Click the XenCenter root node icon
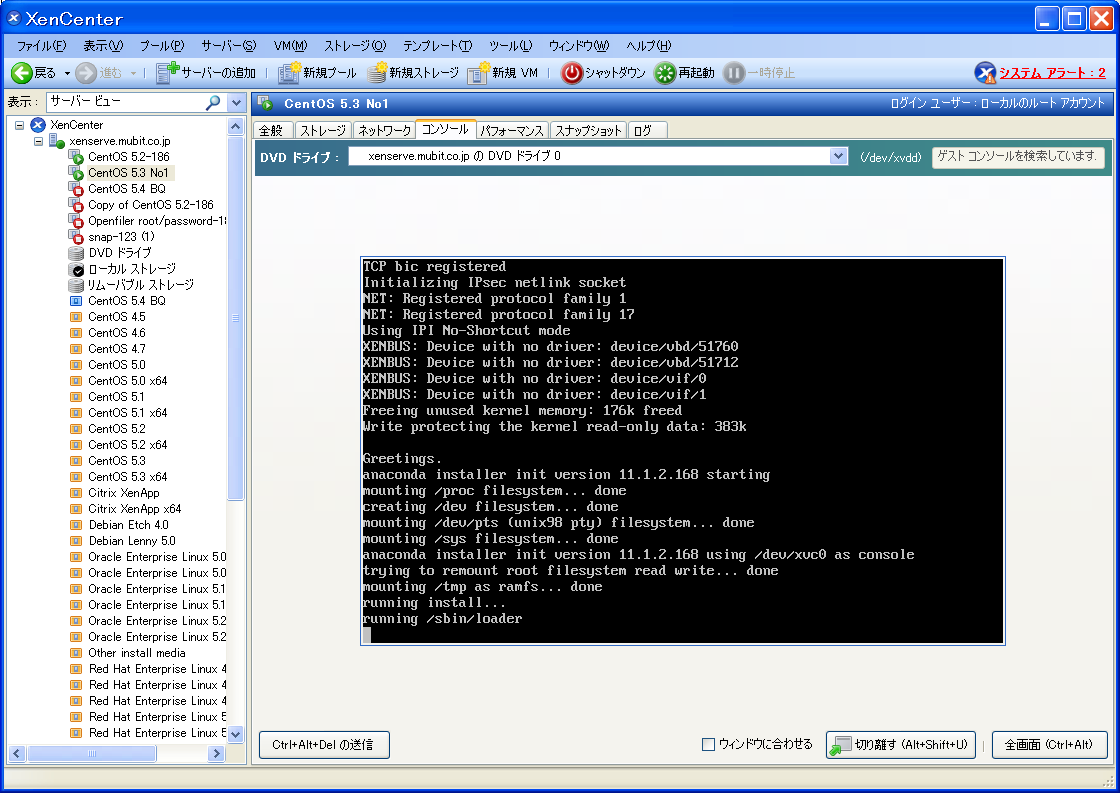Screen dimensions: 1120x793 38,125
